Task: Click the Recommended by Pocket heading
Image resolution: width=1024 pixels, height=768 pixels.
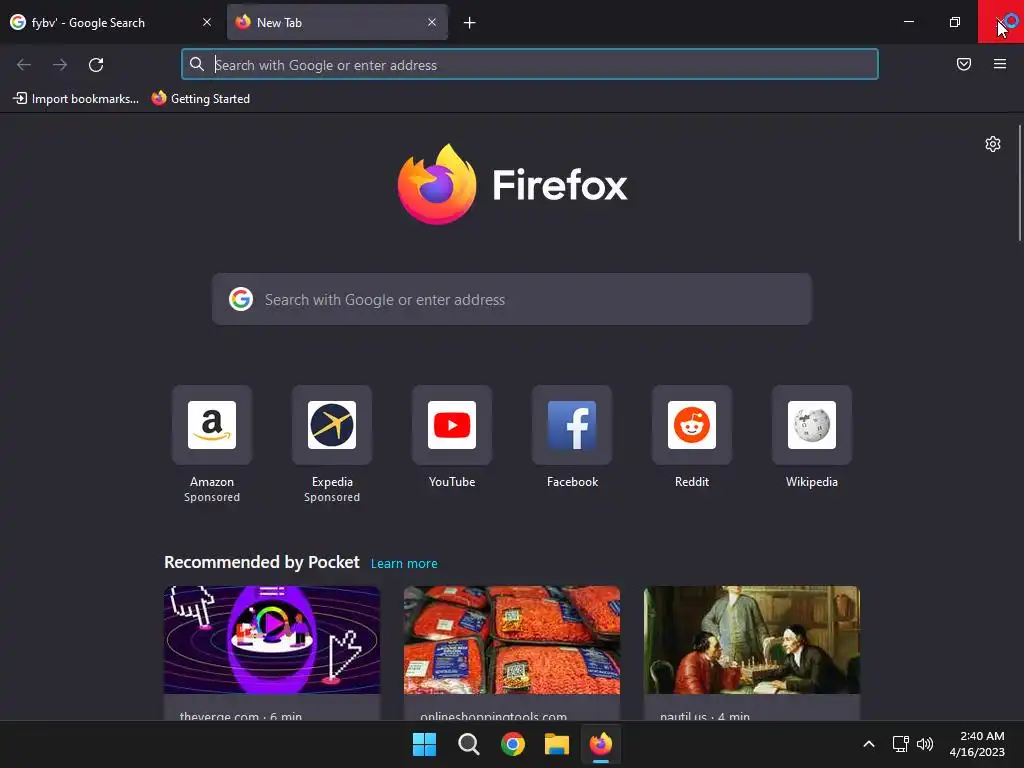Action: pos(262,562)
